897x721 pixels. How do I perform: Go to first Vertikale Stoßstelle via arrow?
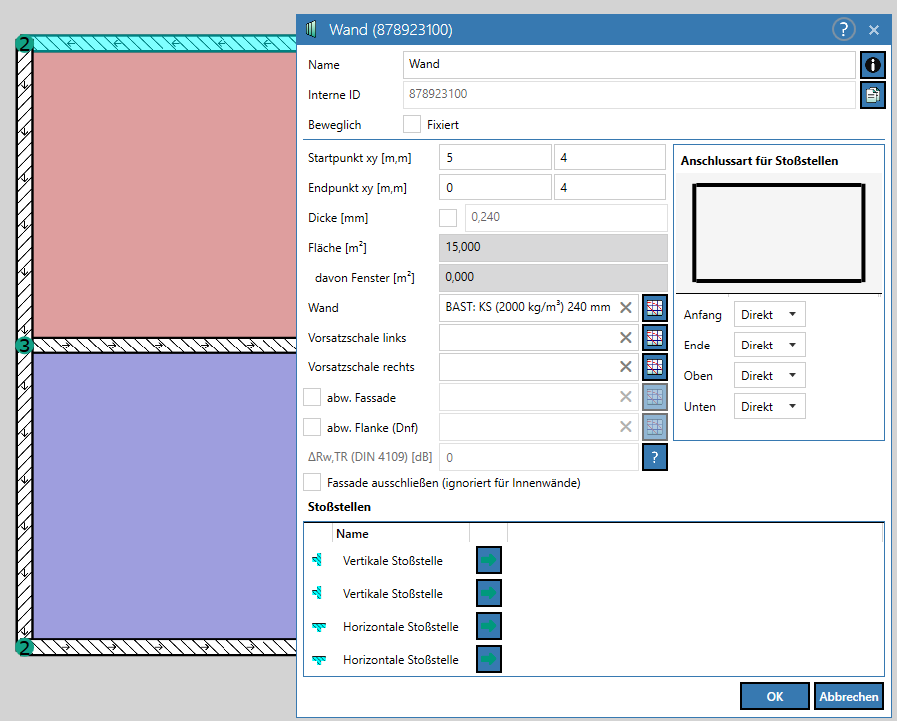[489, 560]
